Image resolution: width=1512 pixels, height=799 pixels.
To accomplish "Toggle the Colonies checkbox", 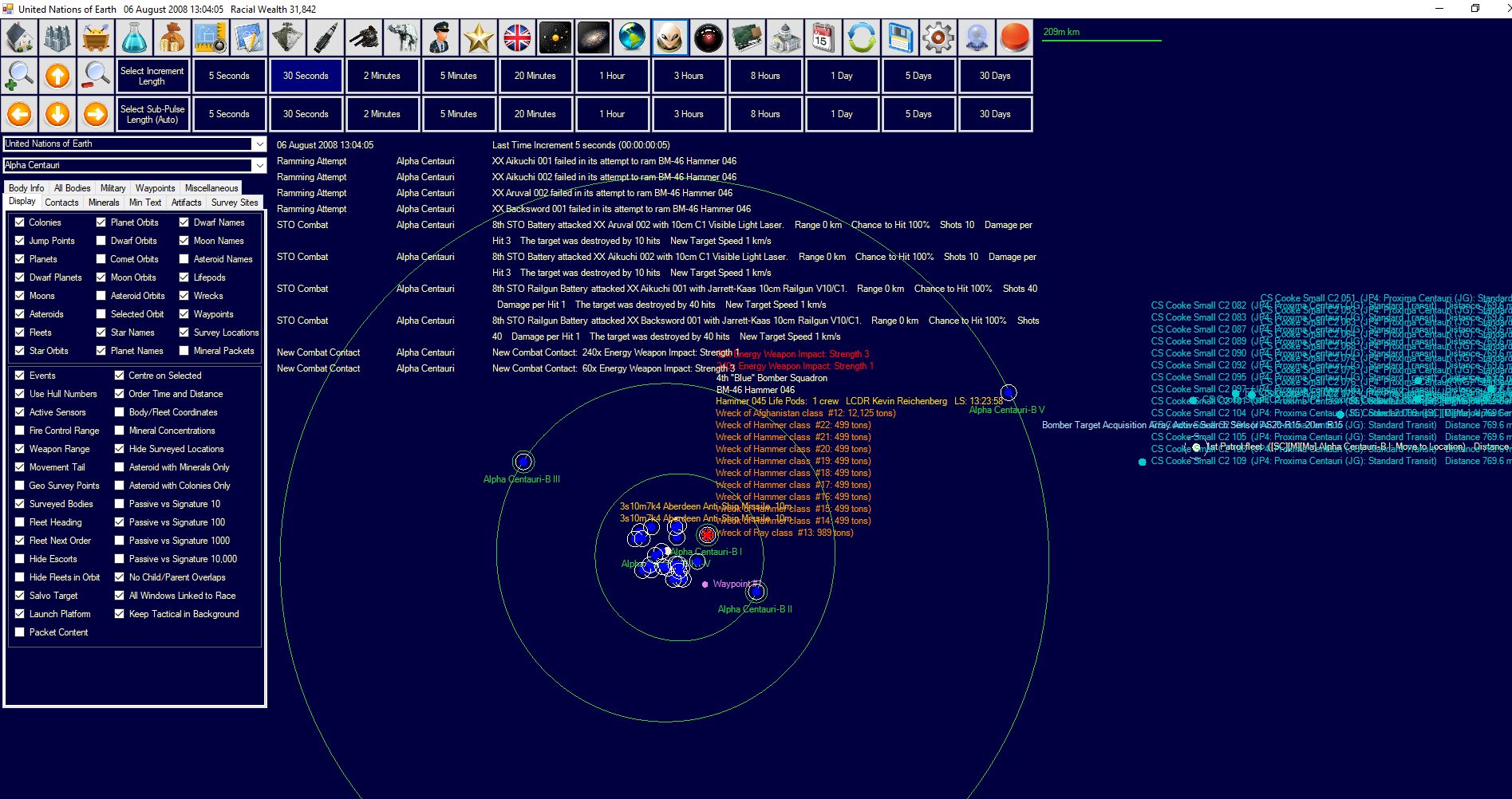I will click(x=20, y=222).
